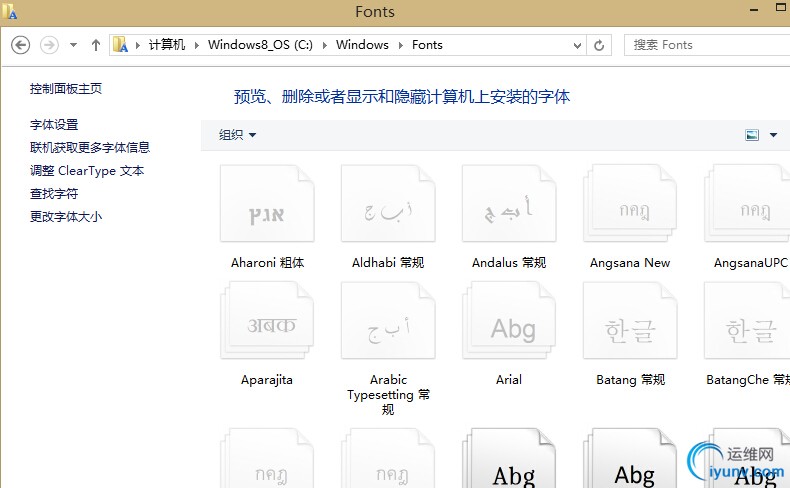Click the Andalus 常规 label

pos(509,263)
